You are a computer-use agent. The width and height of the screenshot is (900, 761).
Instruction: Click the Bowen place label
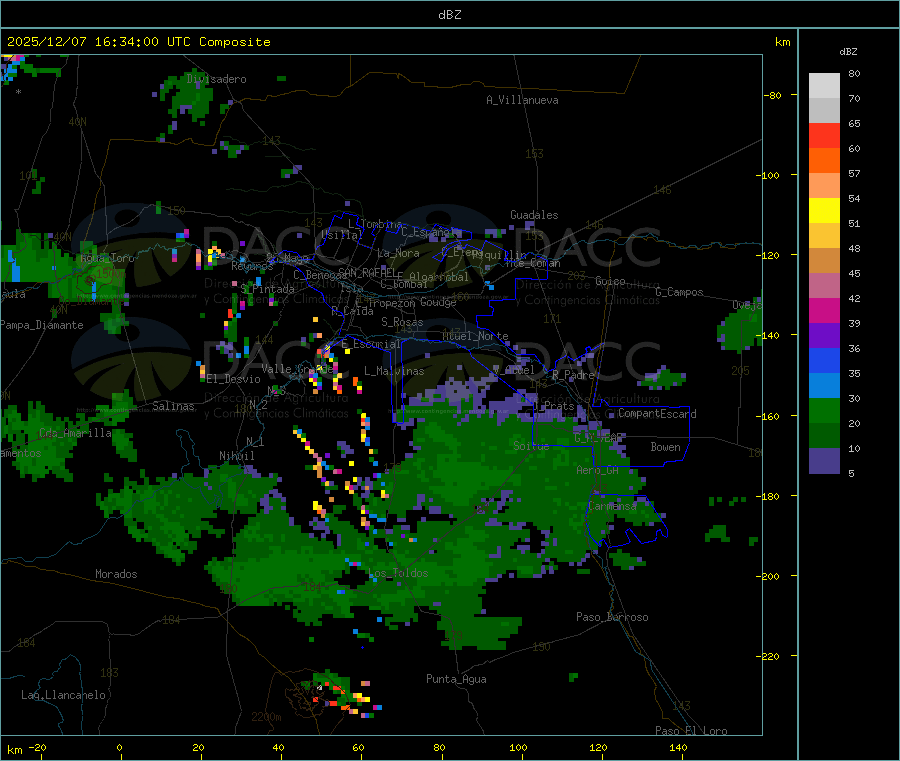665,446
